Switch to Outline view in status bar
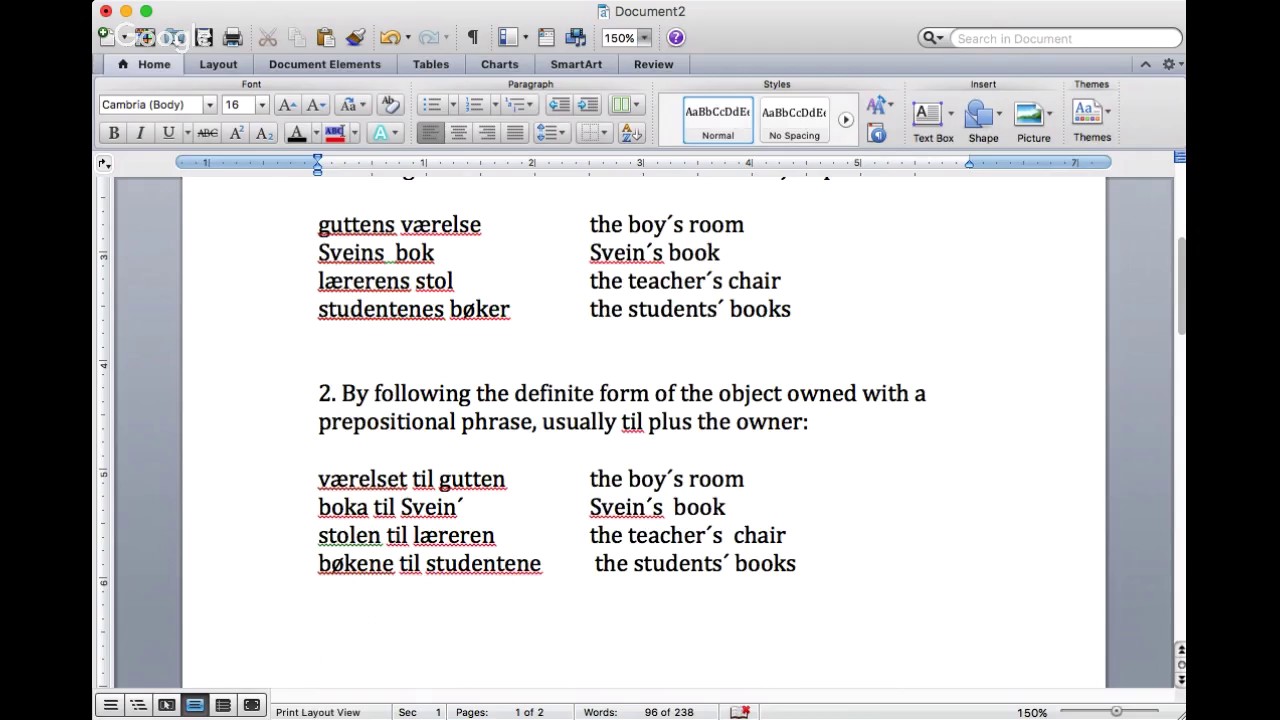 click(139, 705)
